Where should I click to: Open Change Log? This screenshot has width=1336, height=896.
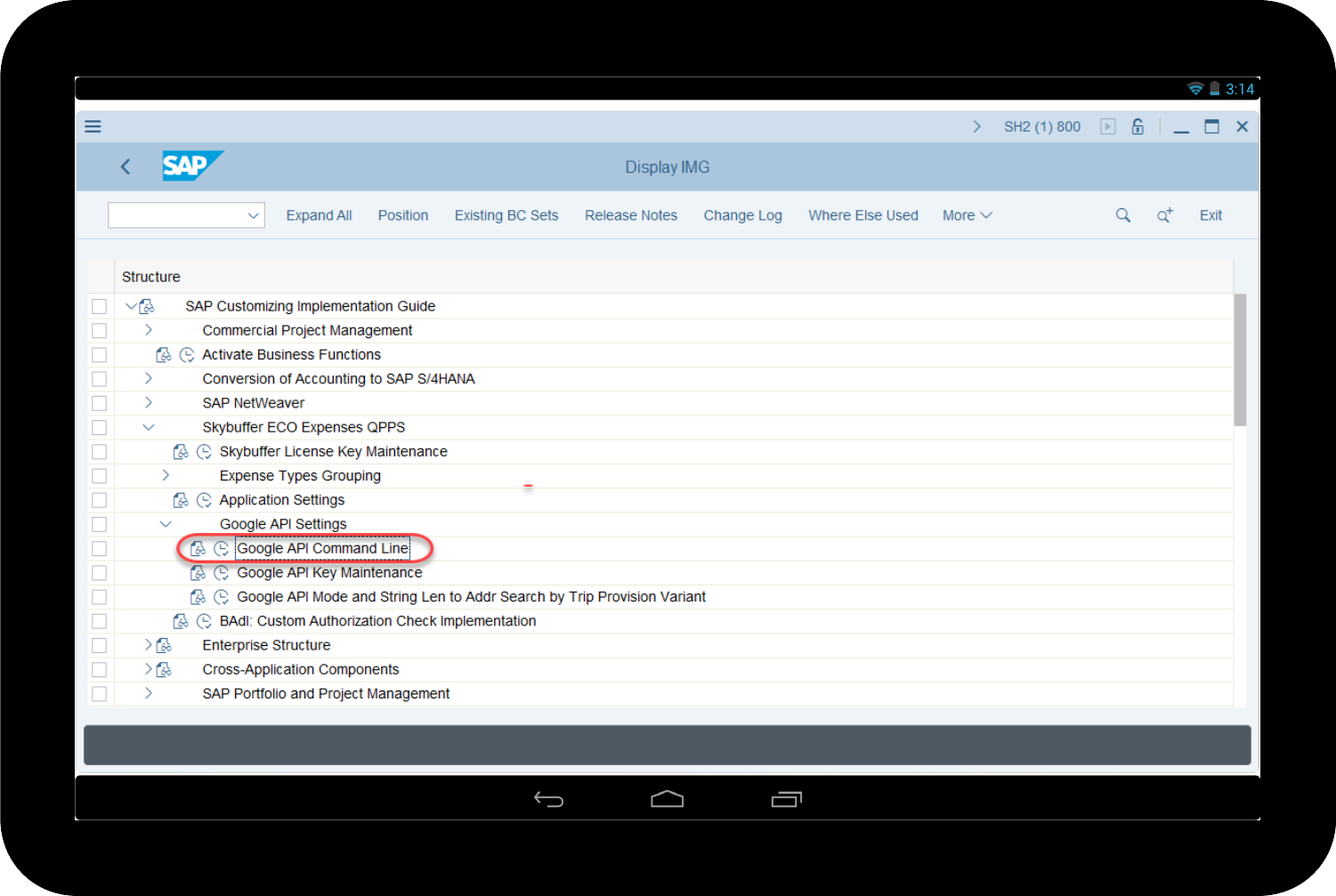[743, 215]
